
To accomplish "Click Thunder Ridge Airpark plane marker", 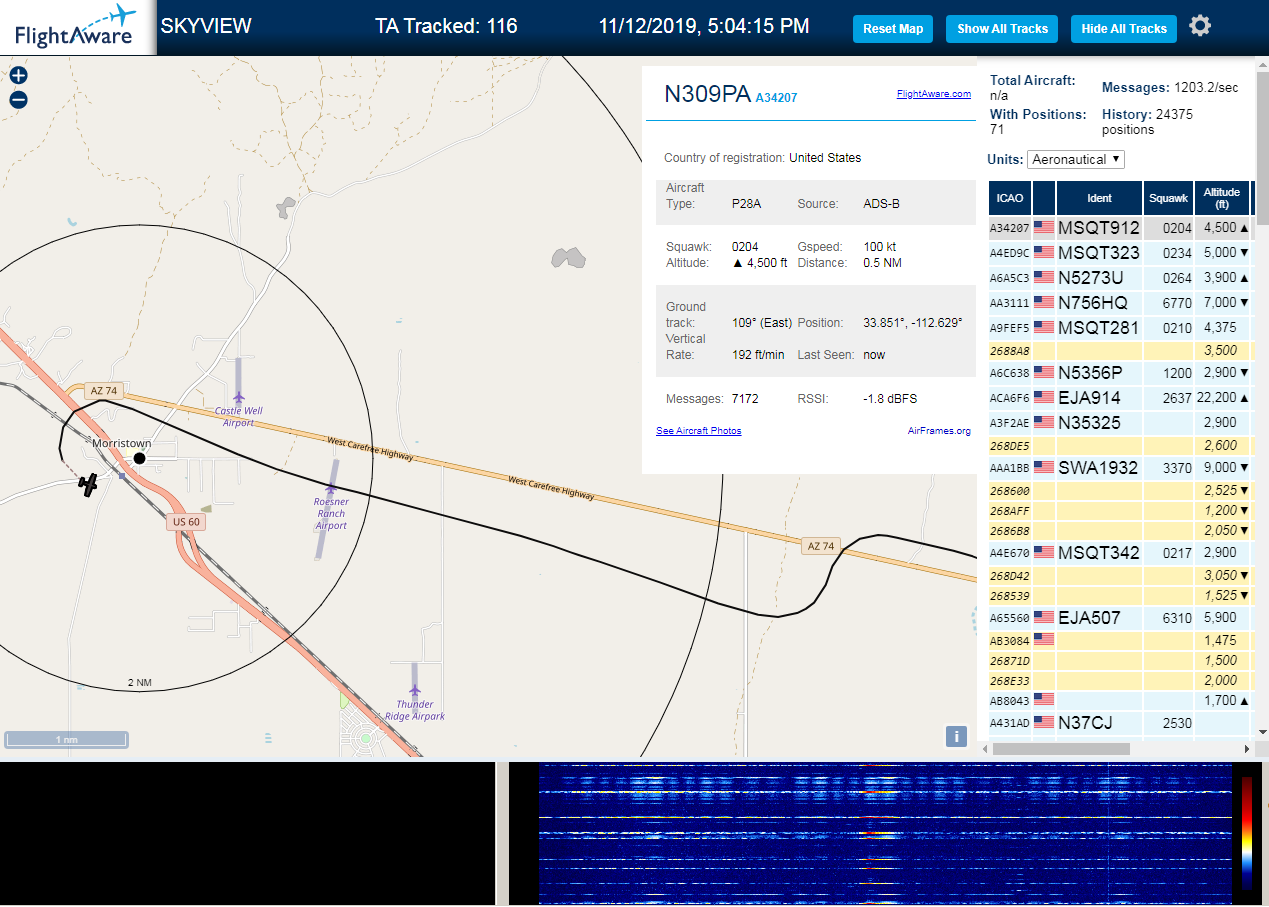I will 414,690.
